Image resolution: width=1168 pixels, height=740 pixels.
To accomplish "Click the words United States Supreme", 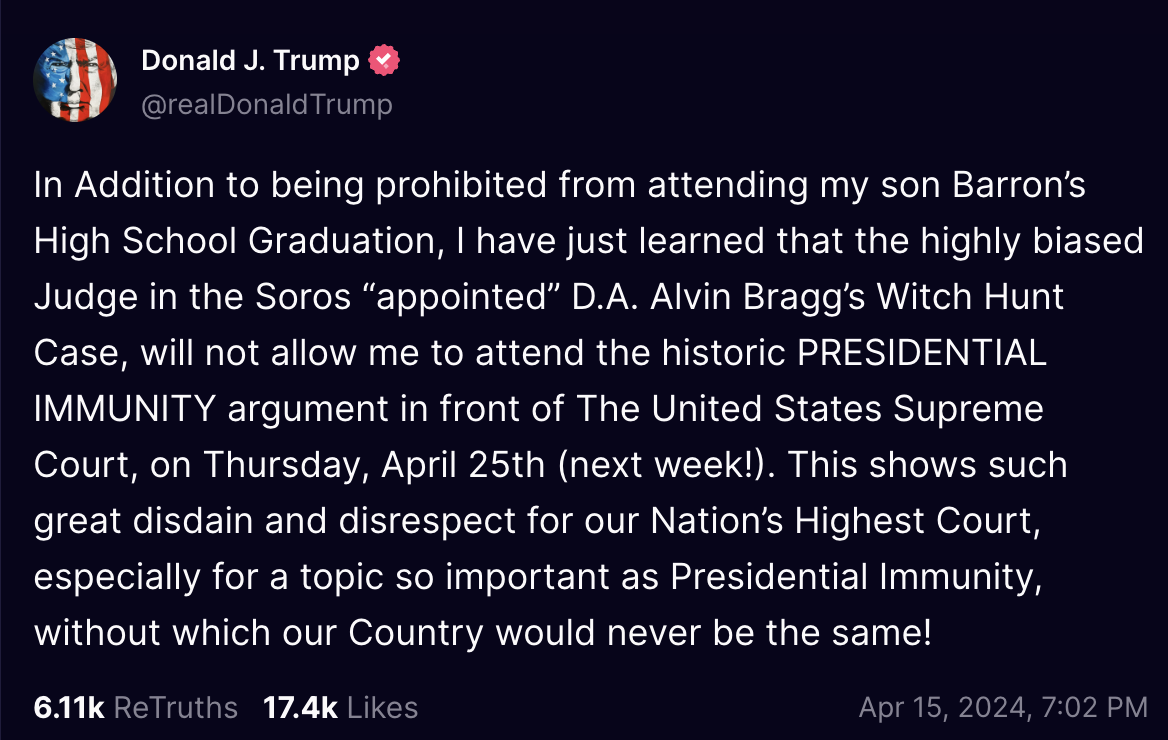I will [848, 408].
